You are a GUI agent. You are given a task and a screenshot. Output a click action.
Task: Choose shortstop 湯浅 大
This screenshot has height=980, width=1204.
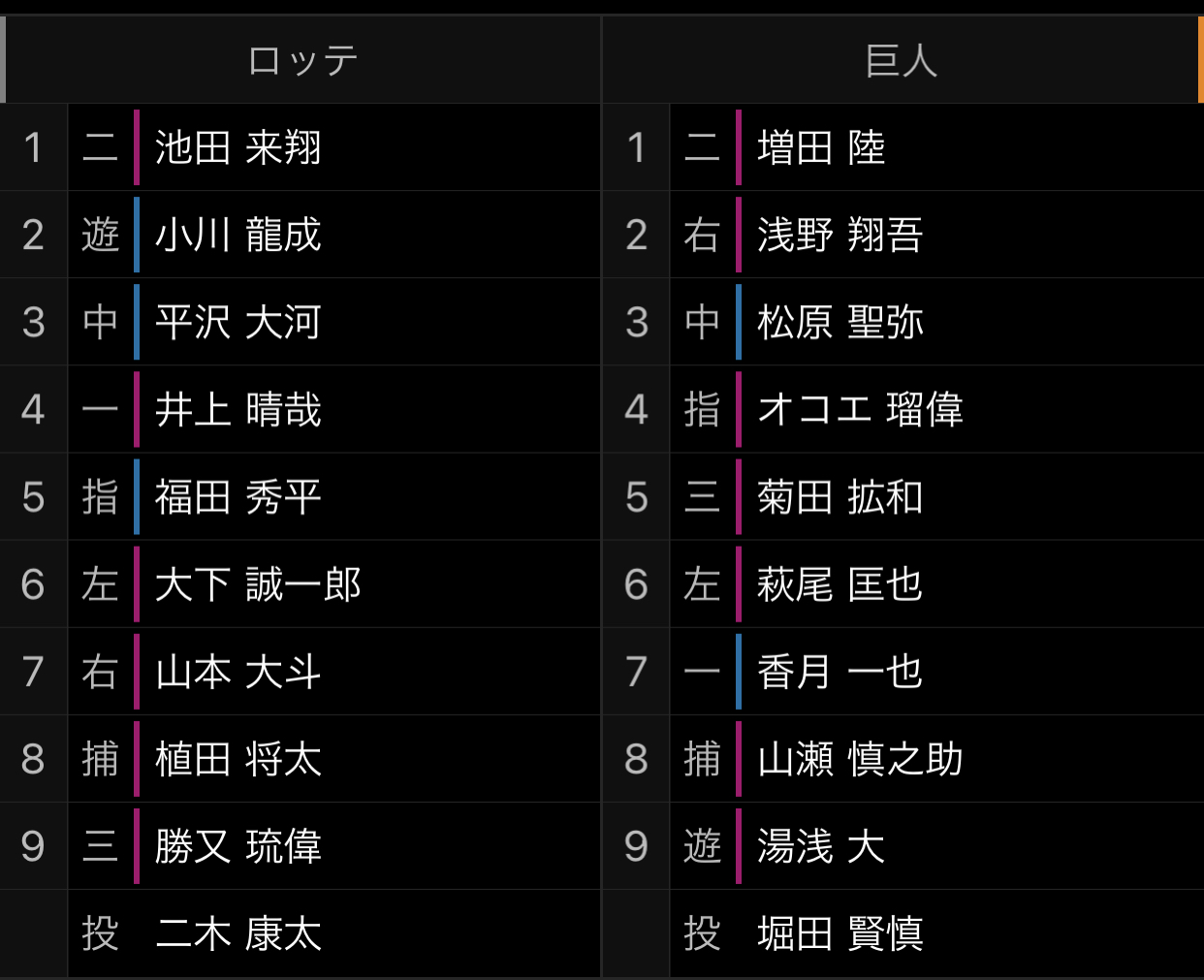click(x=821, y=846)
